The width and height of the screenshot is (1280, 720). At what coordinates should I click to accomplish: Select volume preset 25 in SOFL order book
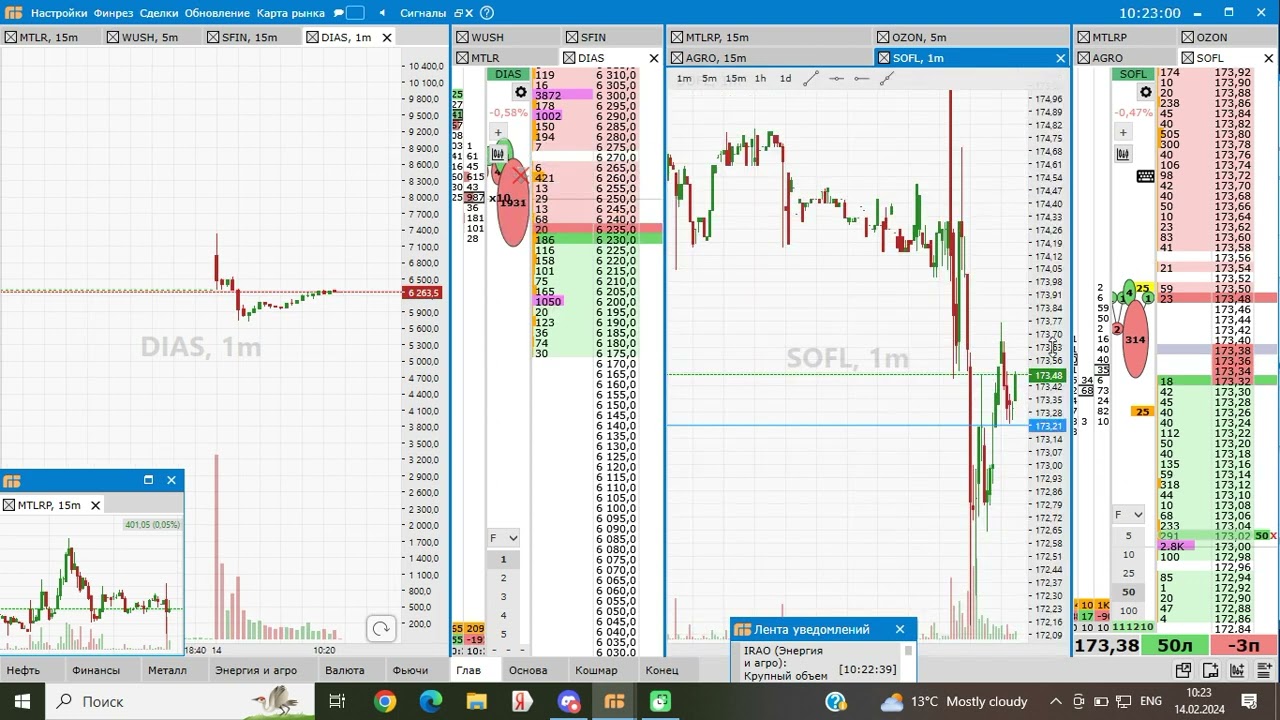[1129, 573]
